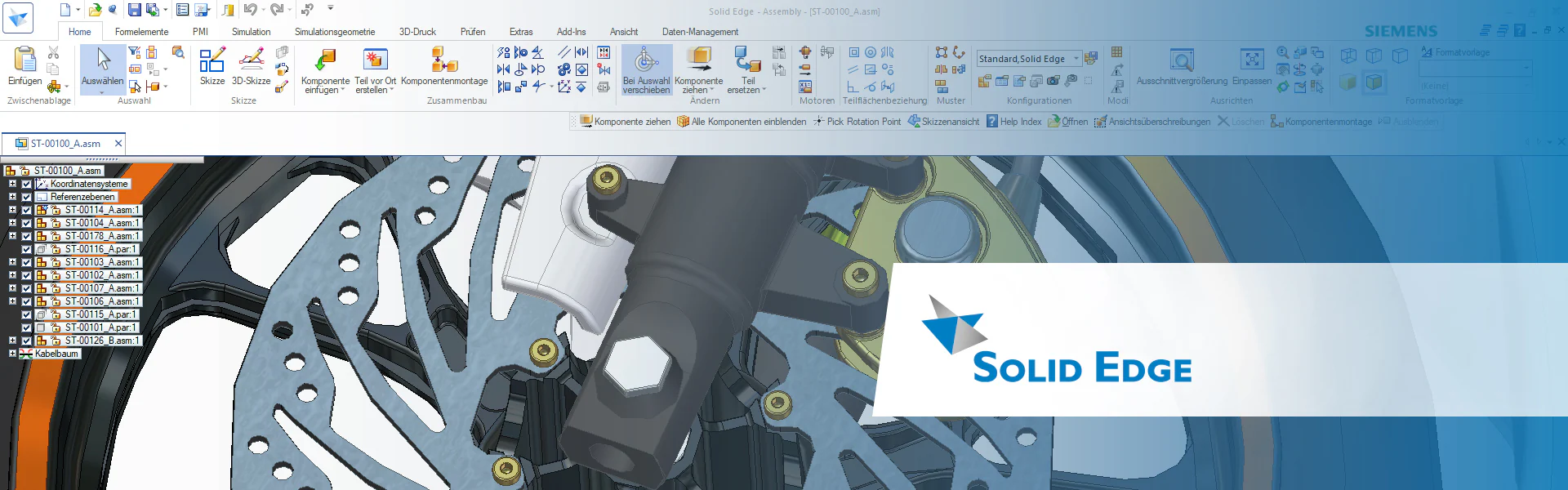Click the Einfügen paste icon
The image size is (1568, 490).
24,60
